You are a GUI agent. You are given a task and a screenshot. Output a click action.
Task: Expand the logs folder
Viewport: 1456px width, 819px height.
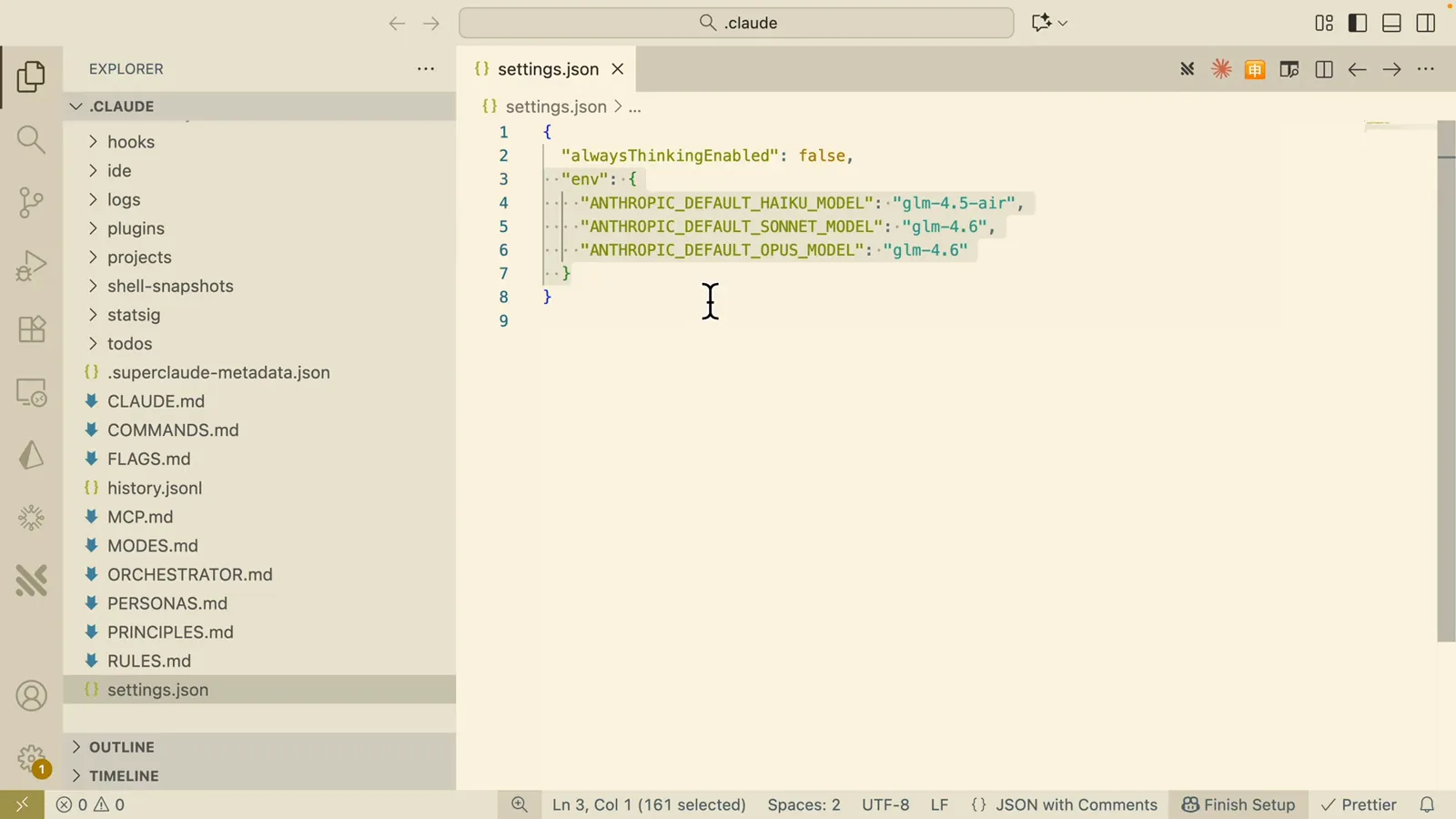coord(259,199)
